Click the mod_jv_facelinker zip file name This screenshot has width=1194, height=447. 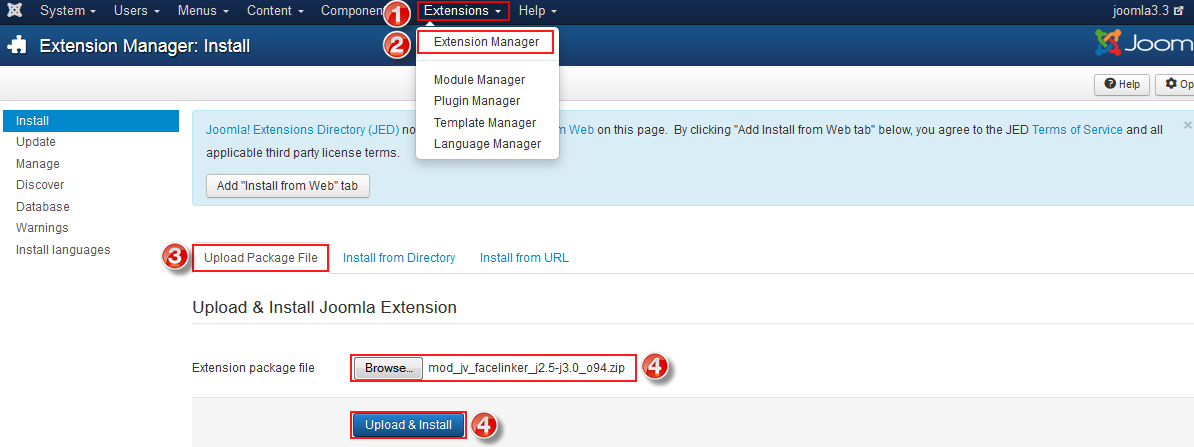[526, 369]
